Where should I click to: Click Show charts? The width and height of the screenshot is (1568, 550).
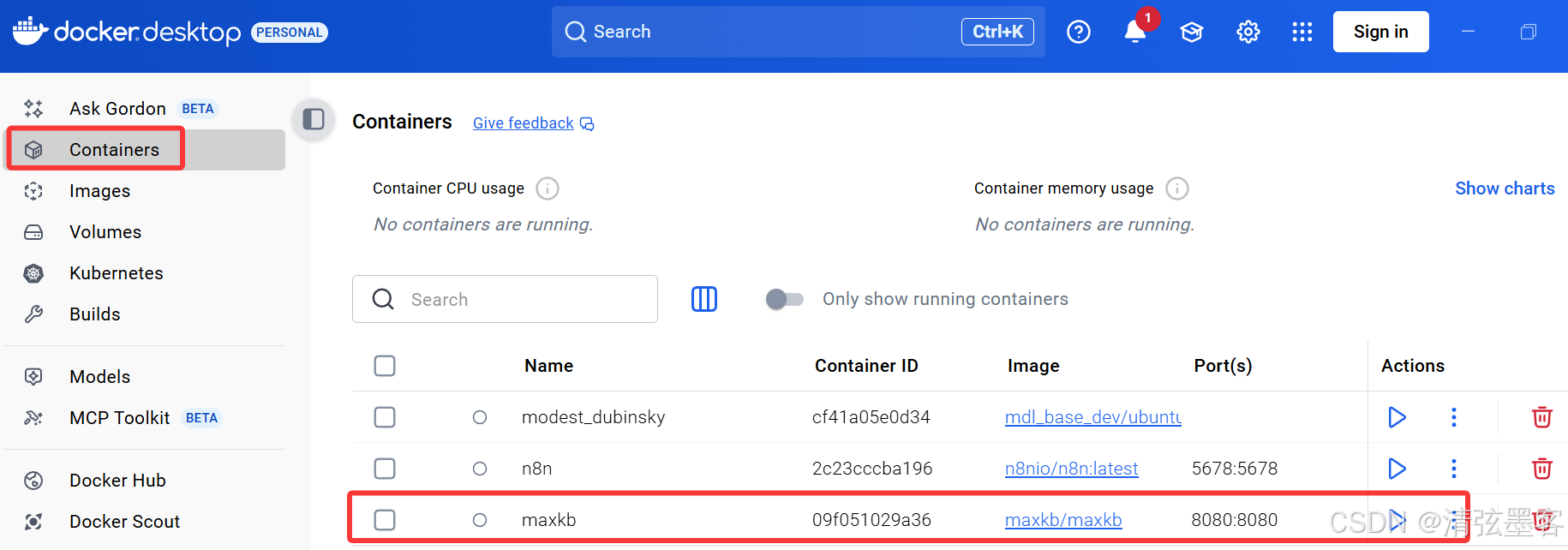tap(1505, 188)
